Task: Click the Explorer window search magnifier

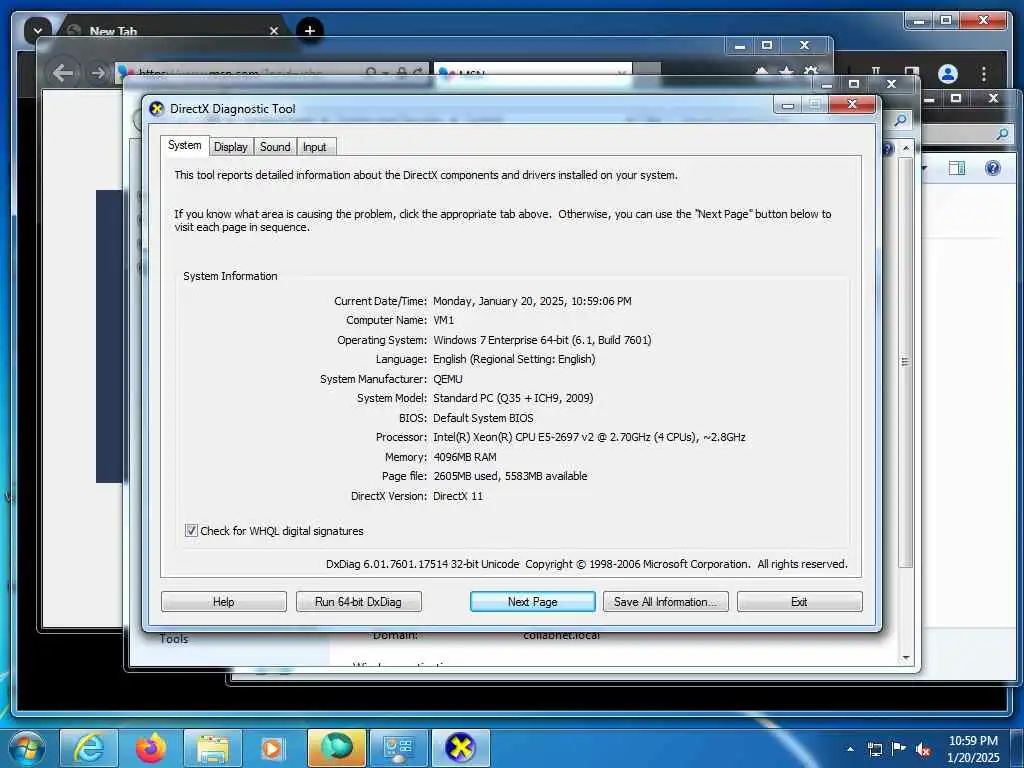Action: click(1002, 134)
